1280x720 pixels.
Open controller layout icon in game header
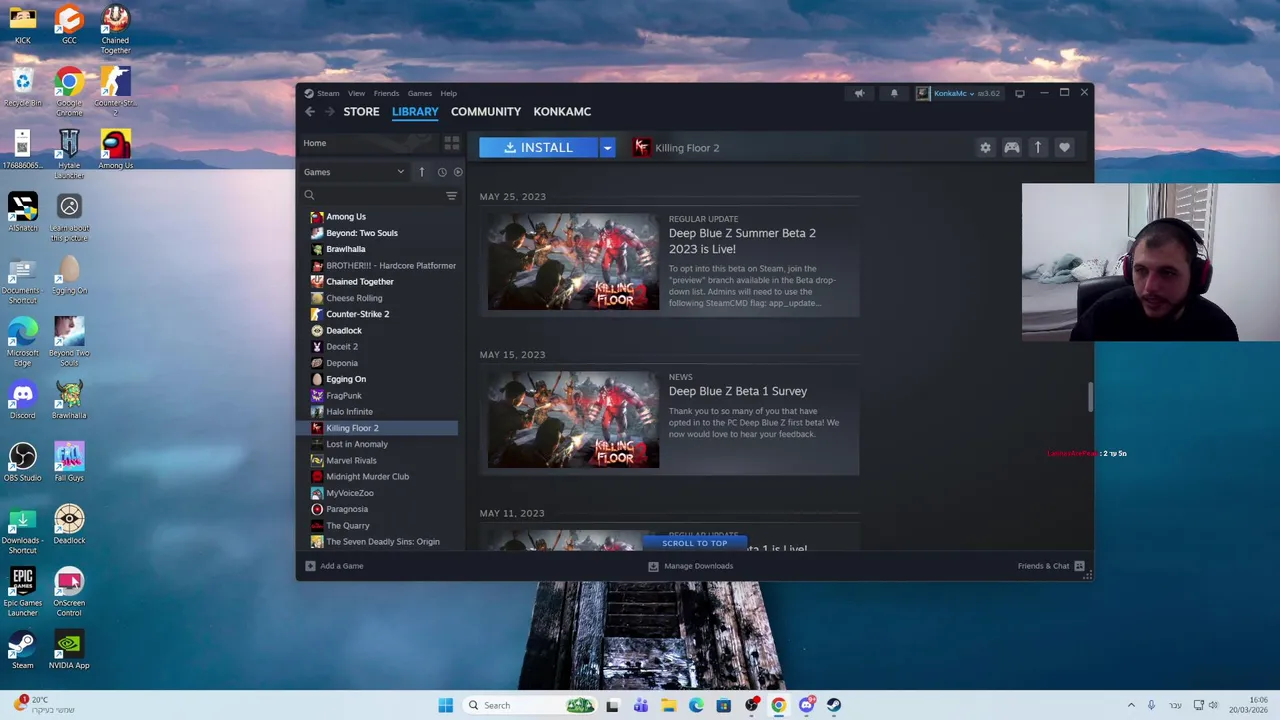(1012, 148)
